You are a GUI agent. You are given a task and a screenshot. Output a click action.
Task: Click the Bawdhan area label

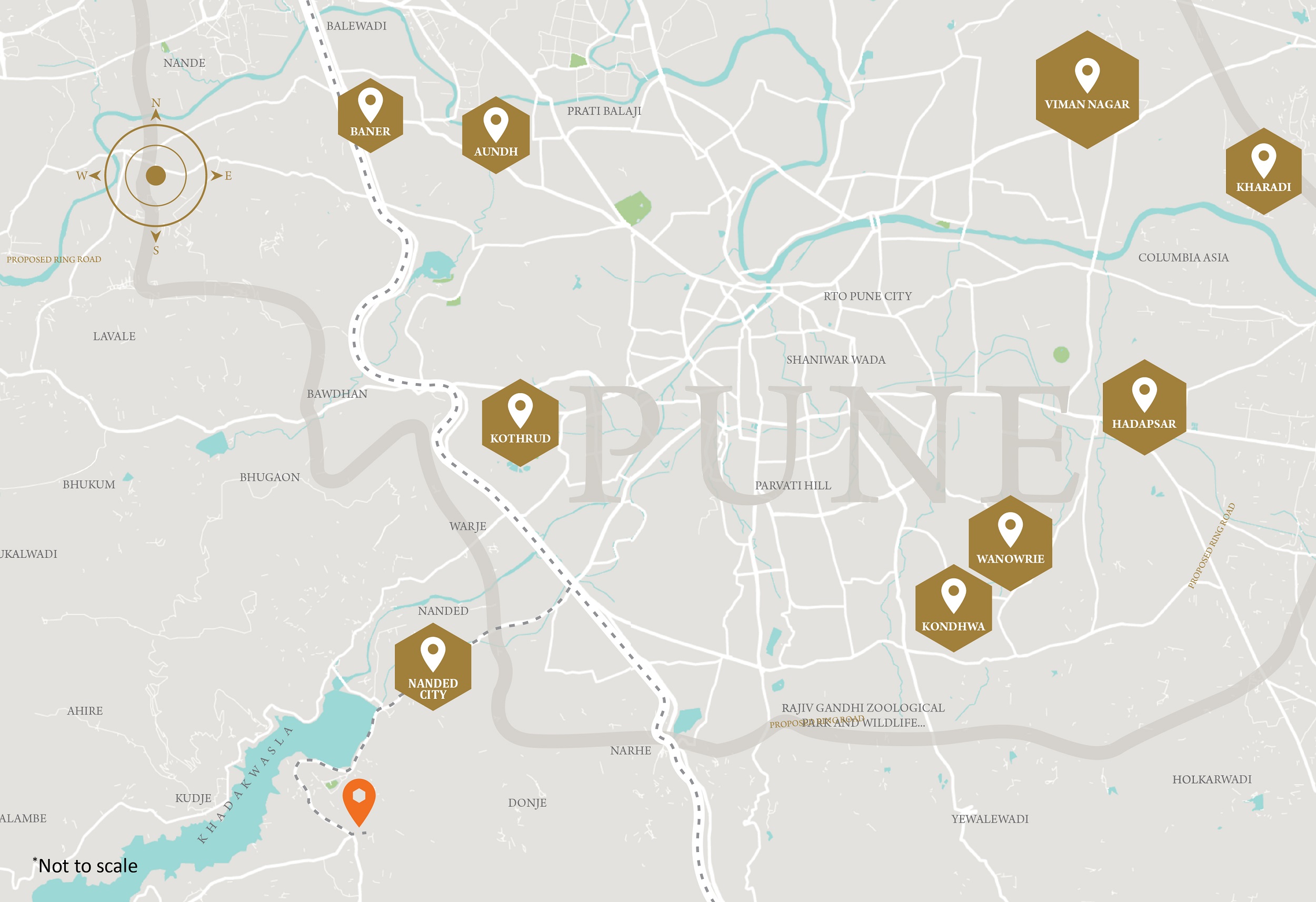337,394
